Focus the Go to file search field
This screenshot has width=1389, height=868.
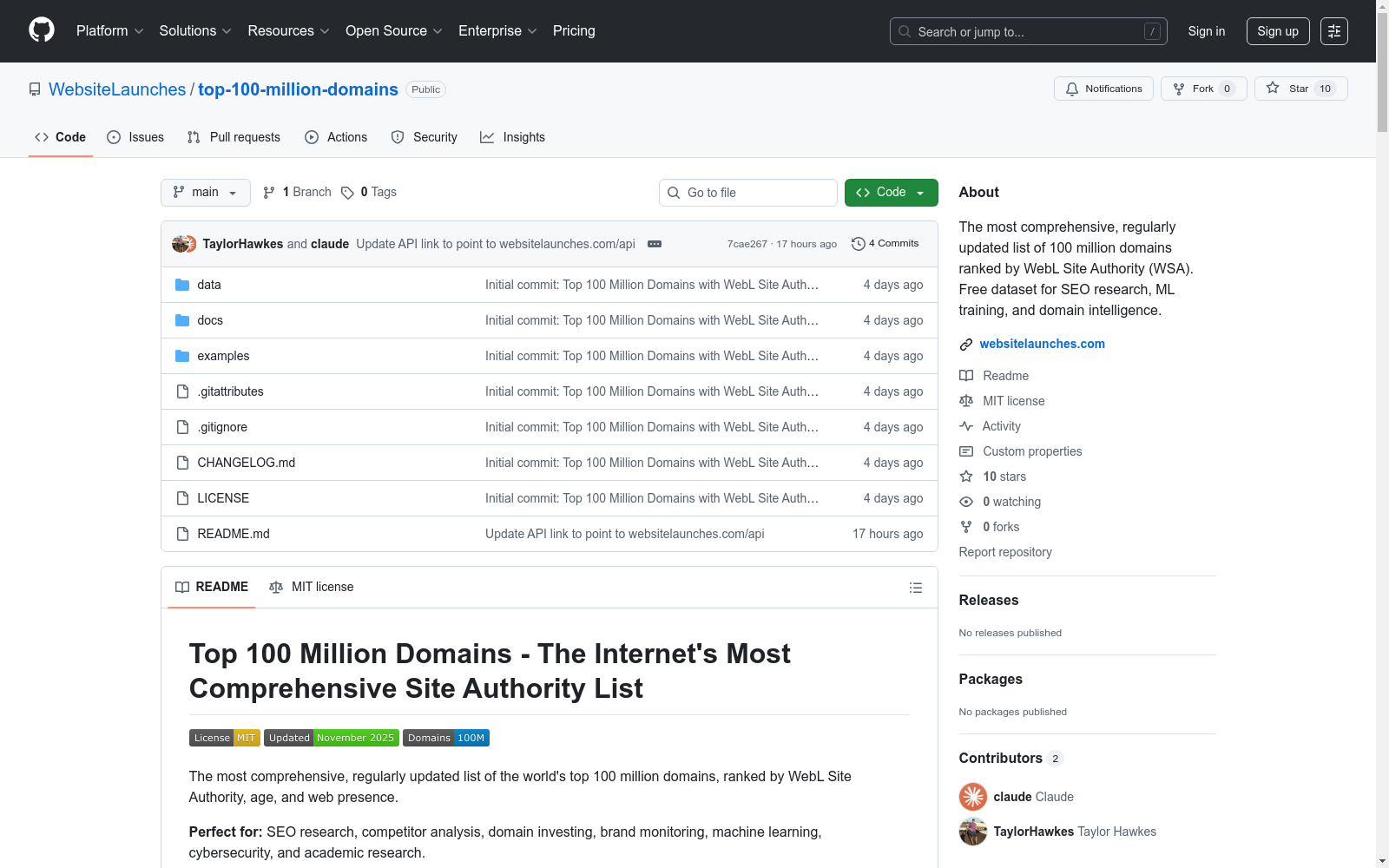748,193
